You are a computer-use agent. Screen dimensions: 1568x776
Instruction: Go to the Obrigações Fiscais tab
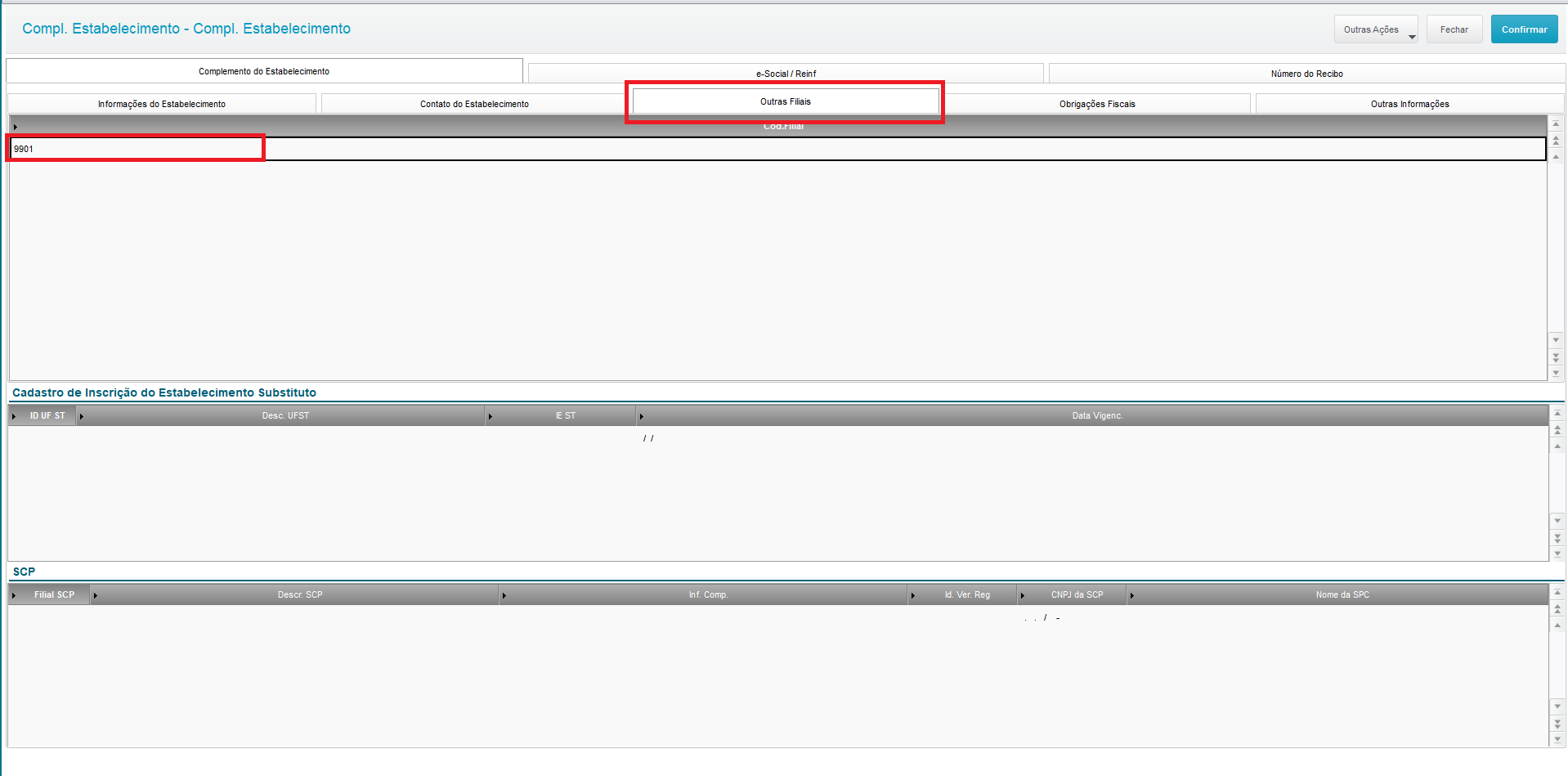(x=1097, y=104)
